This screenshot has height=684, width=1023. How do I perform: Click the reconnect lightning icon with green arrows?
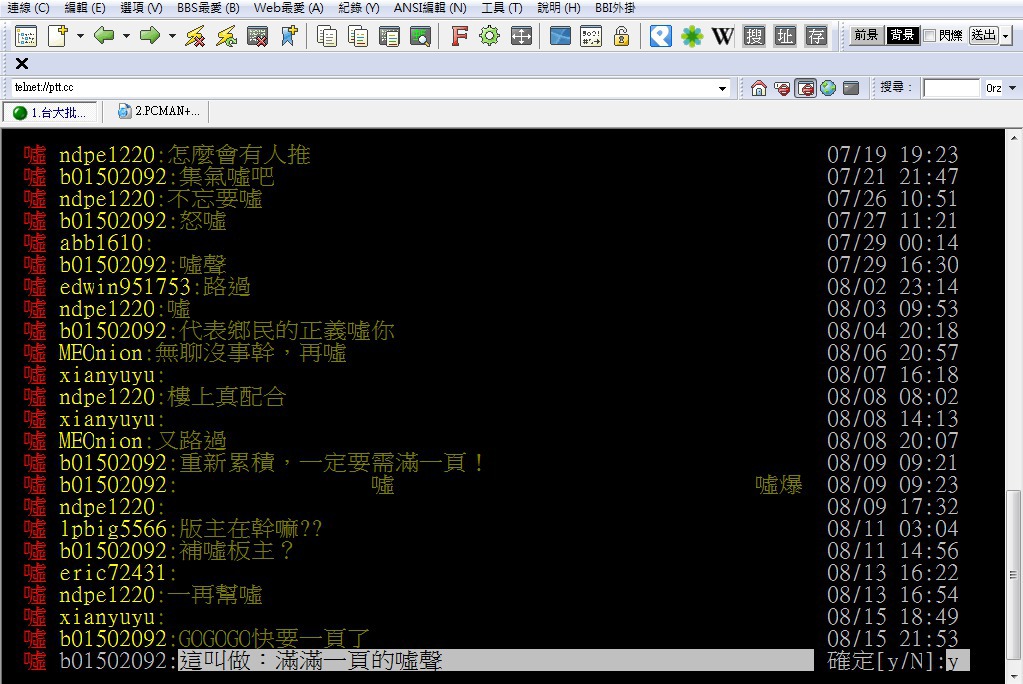[x=226, y=36]
